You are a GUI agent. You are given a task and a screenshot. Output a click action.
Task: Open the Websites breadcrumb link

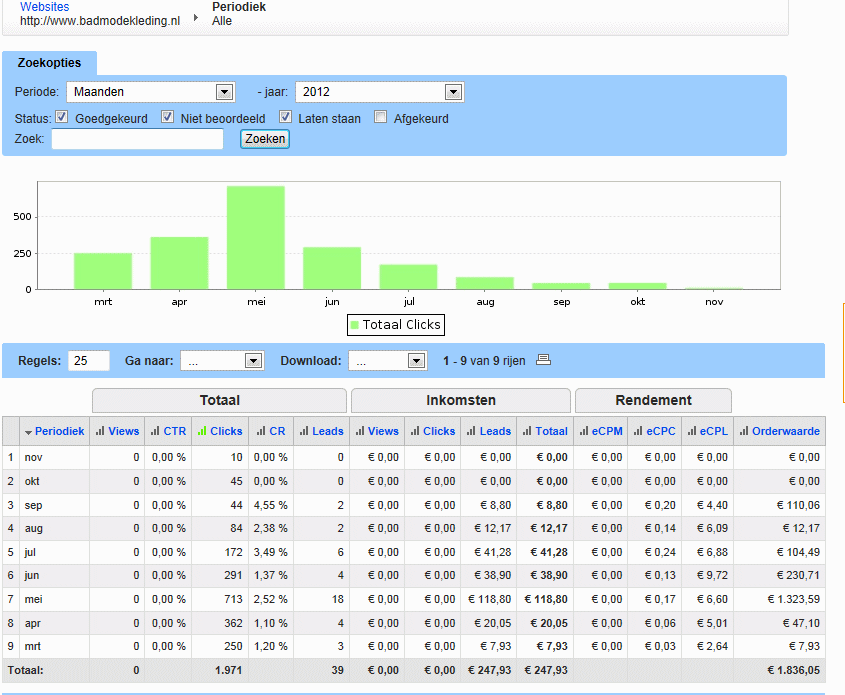[45, 7]
